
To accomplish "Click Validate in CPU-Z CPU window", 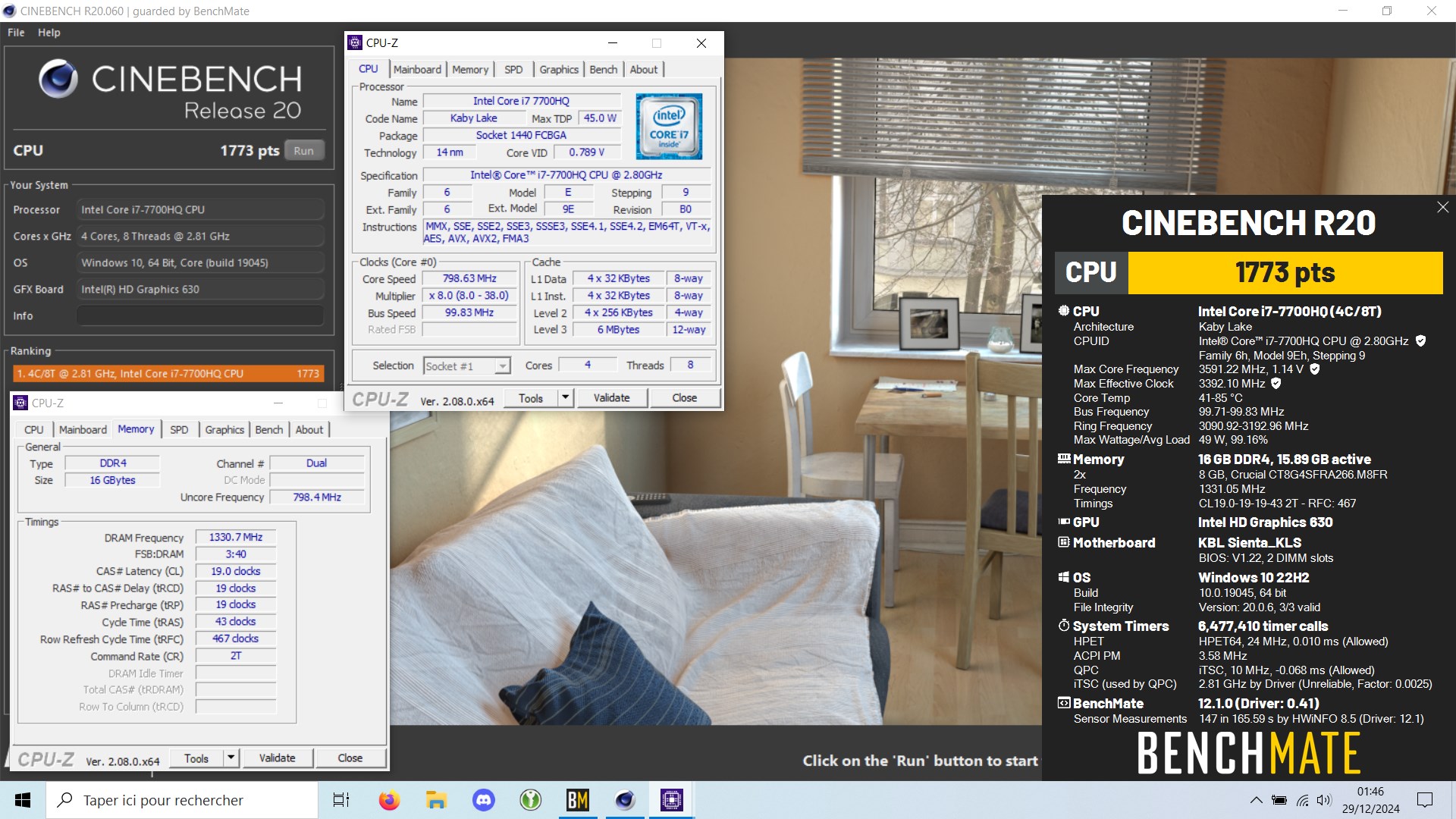I will click(x=612, y=397).
